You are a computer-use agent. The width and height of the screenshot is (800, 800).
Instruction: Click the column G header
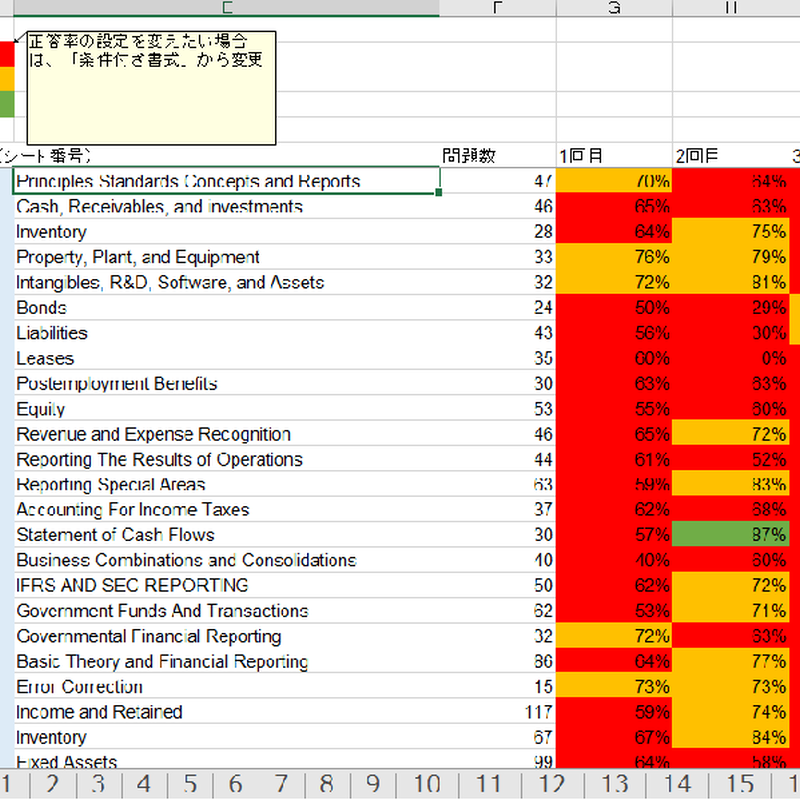click(613, 8)
